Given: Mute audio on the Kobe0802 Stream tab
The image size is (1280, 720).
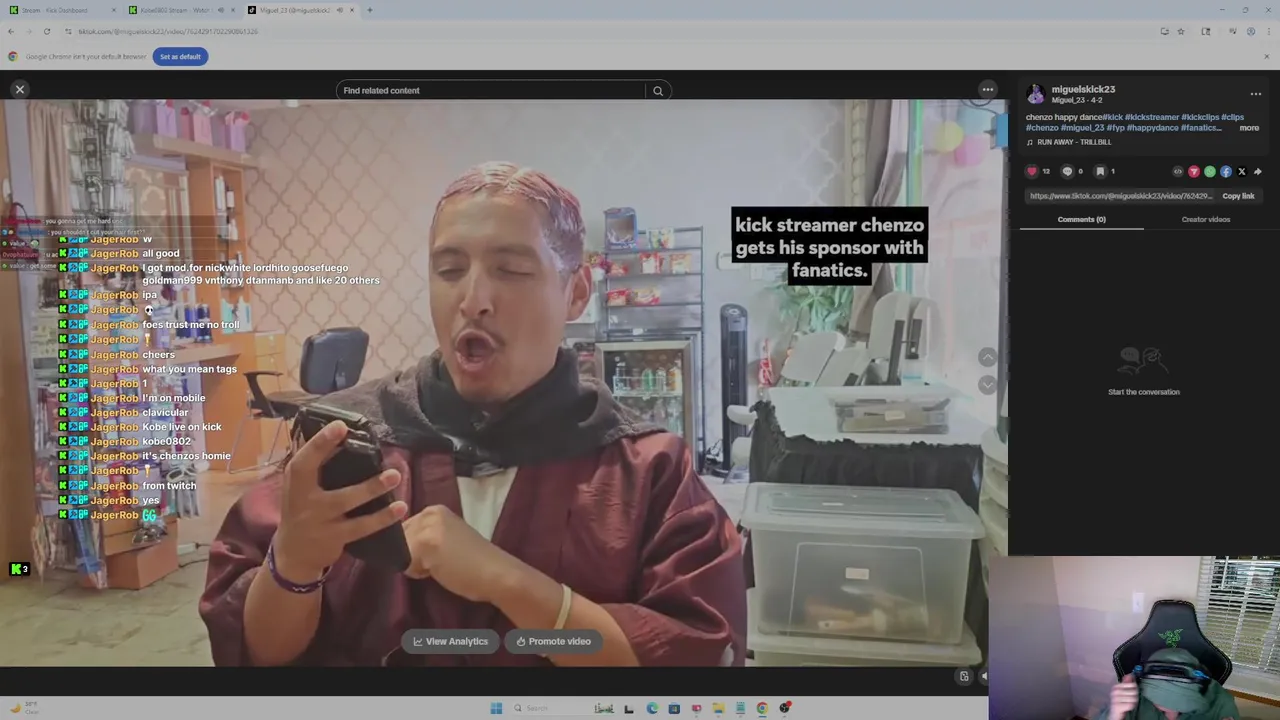Looking at the screenshot, I should (x=221, y=10).
